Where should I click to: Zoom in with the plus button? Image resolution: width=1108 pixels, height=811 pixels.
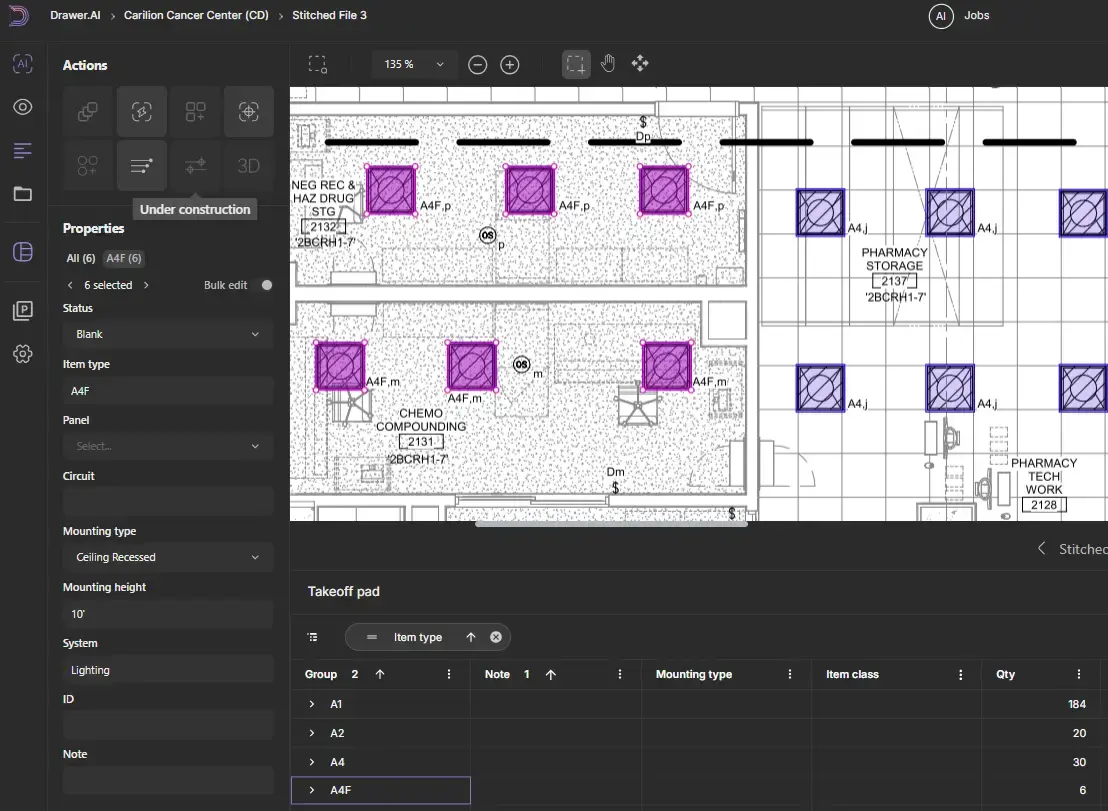click(509, 65)
